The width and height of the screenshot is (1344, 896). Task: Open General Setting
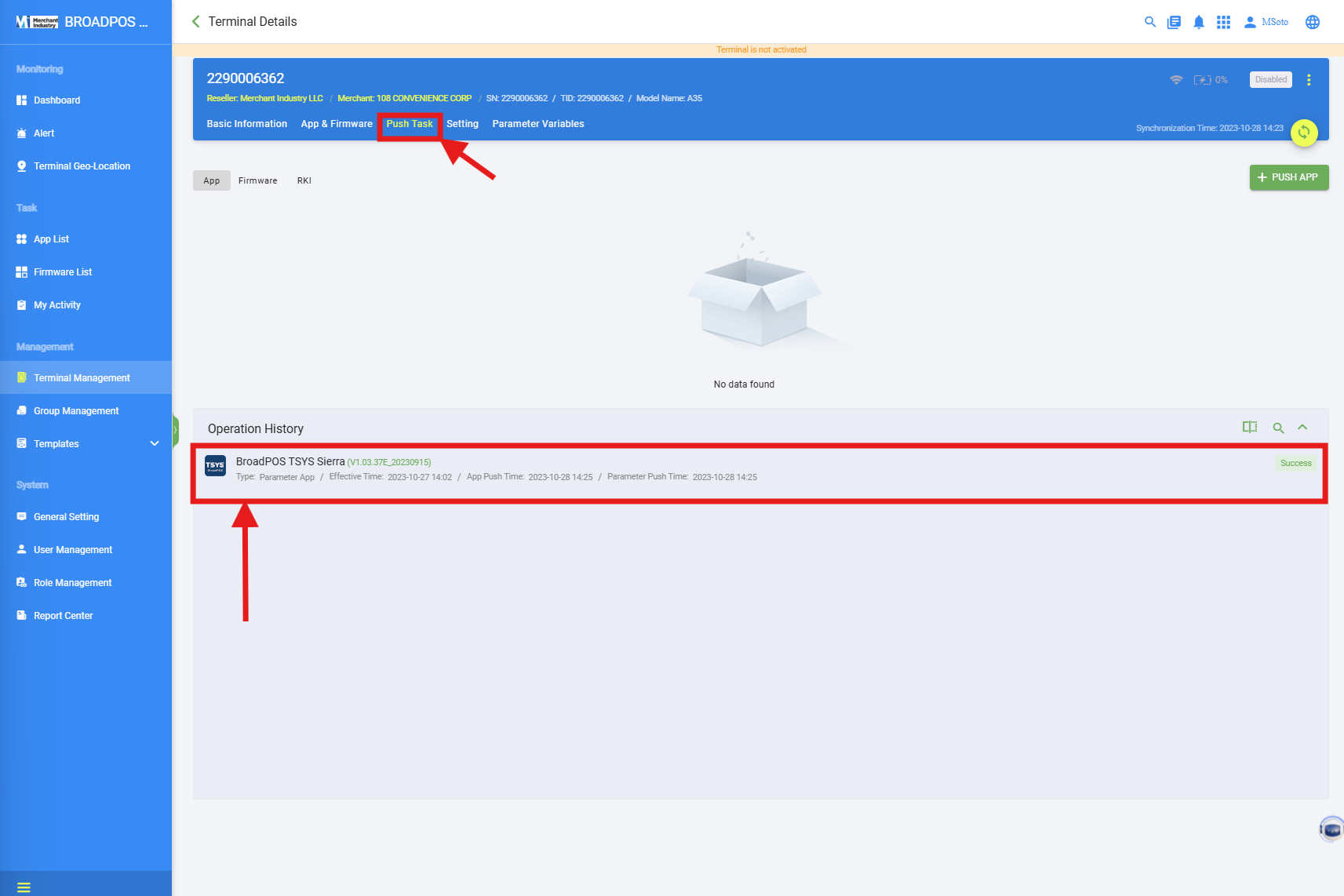86,517
